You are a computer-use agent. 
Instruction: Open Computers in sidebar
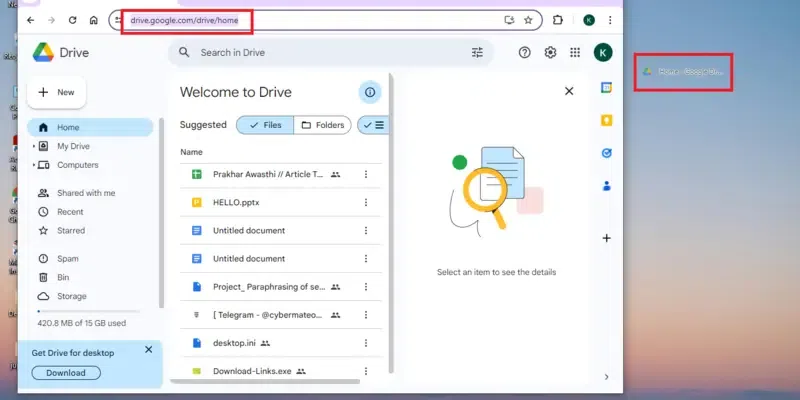[78, 165]
